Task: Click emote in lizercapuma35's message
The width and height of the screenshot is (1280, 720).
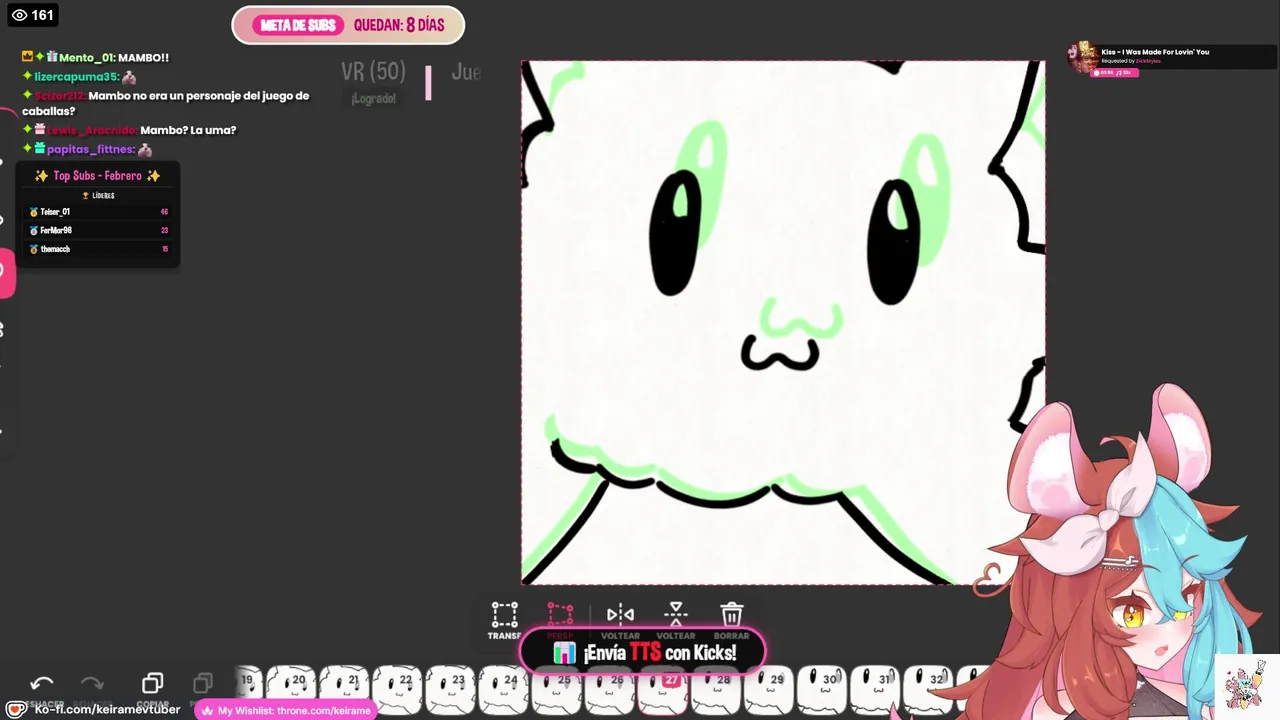Action: click(129, 77)
